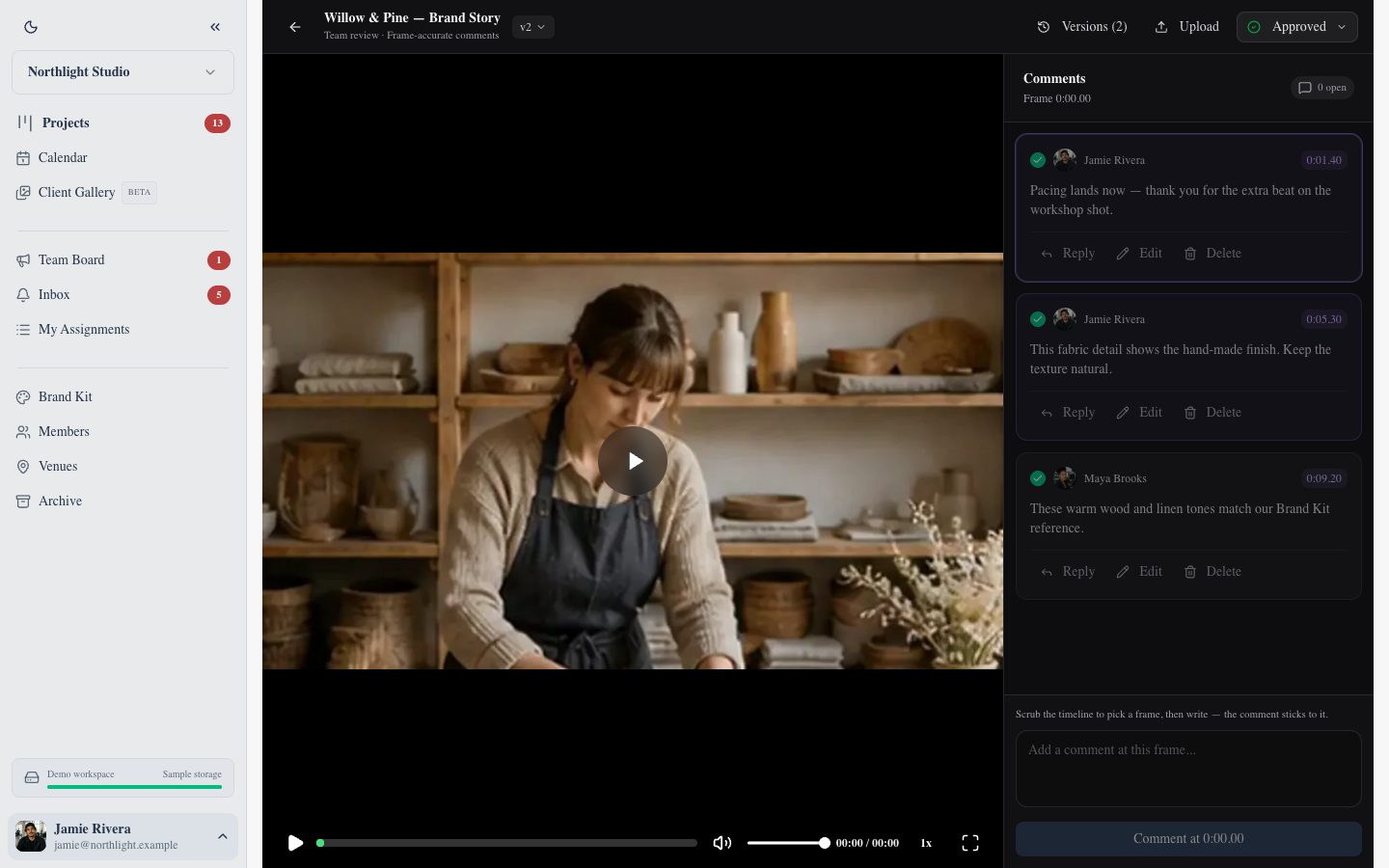Toggle dark mode moon icon

click(x=31, y=27)
